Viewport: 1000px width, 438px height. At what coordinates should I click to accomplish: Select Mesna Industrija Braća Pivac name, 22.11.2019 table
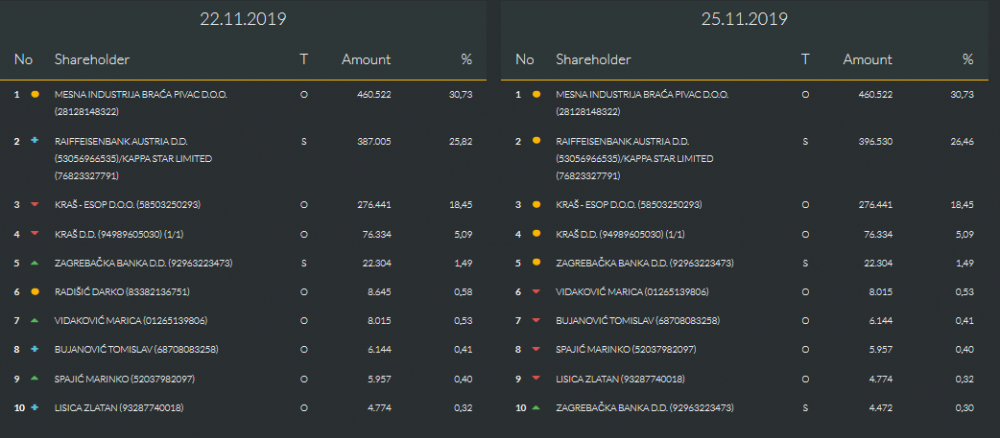[x=141, y=103]
